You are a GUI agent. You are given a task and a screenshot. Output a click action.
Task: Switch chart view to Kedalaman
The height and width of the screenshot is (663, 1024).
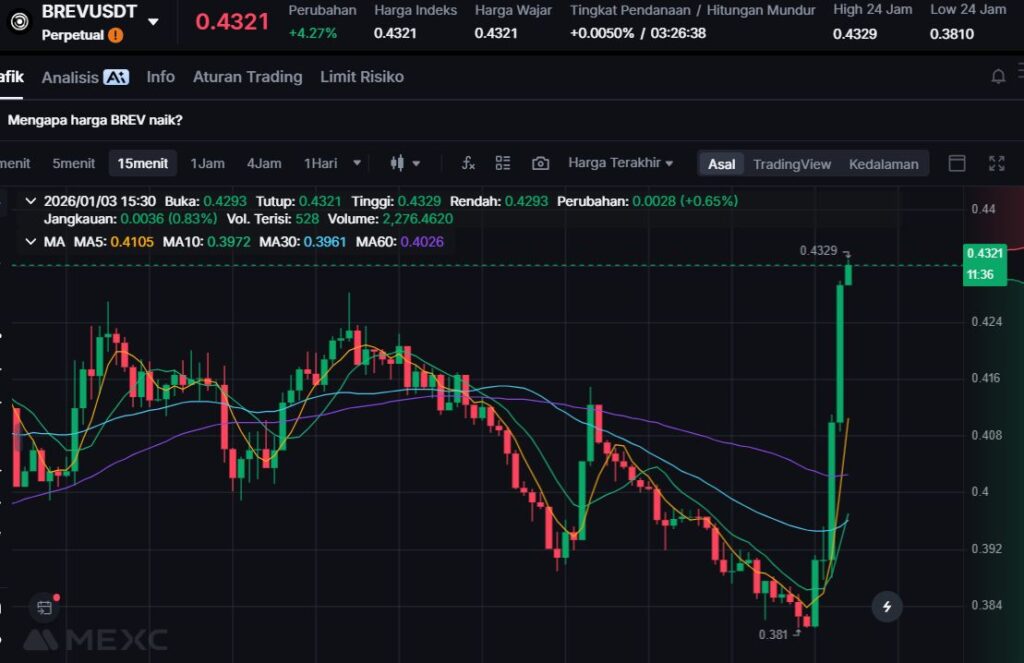tap(883, 164)
